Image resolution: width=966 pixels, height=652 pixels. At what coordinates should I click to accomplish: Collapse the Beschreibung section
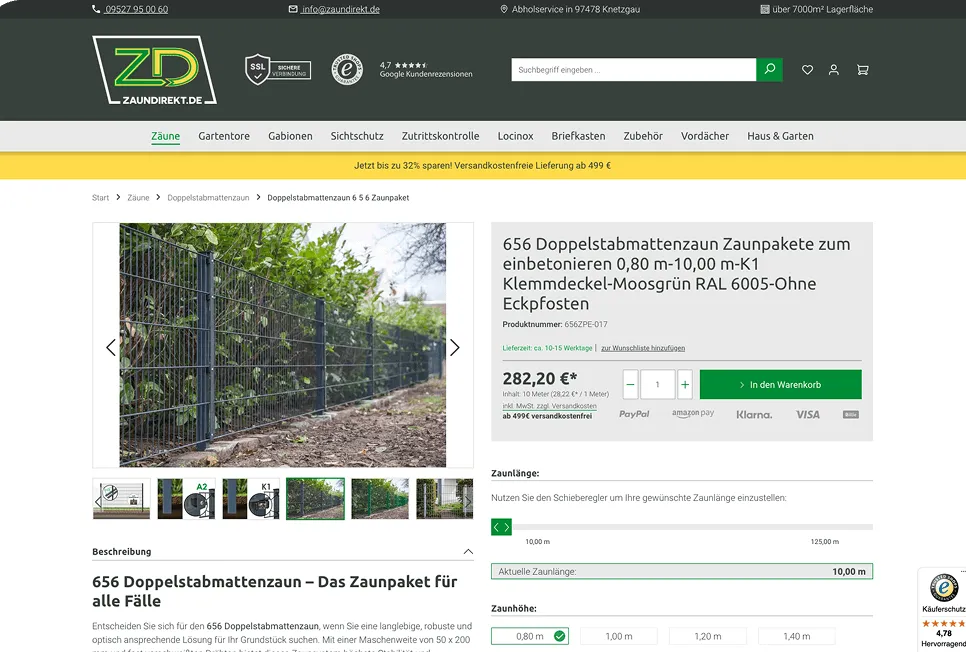468,552
